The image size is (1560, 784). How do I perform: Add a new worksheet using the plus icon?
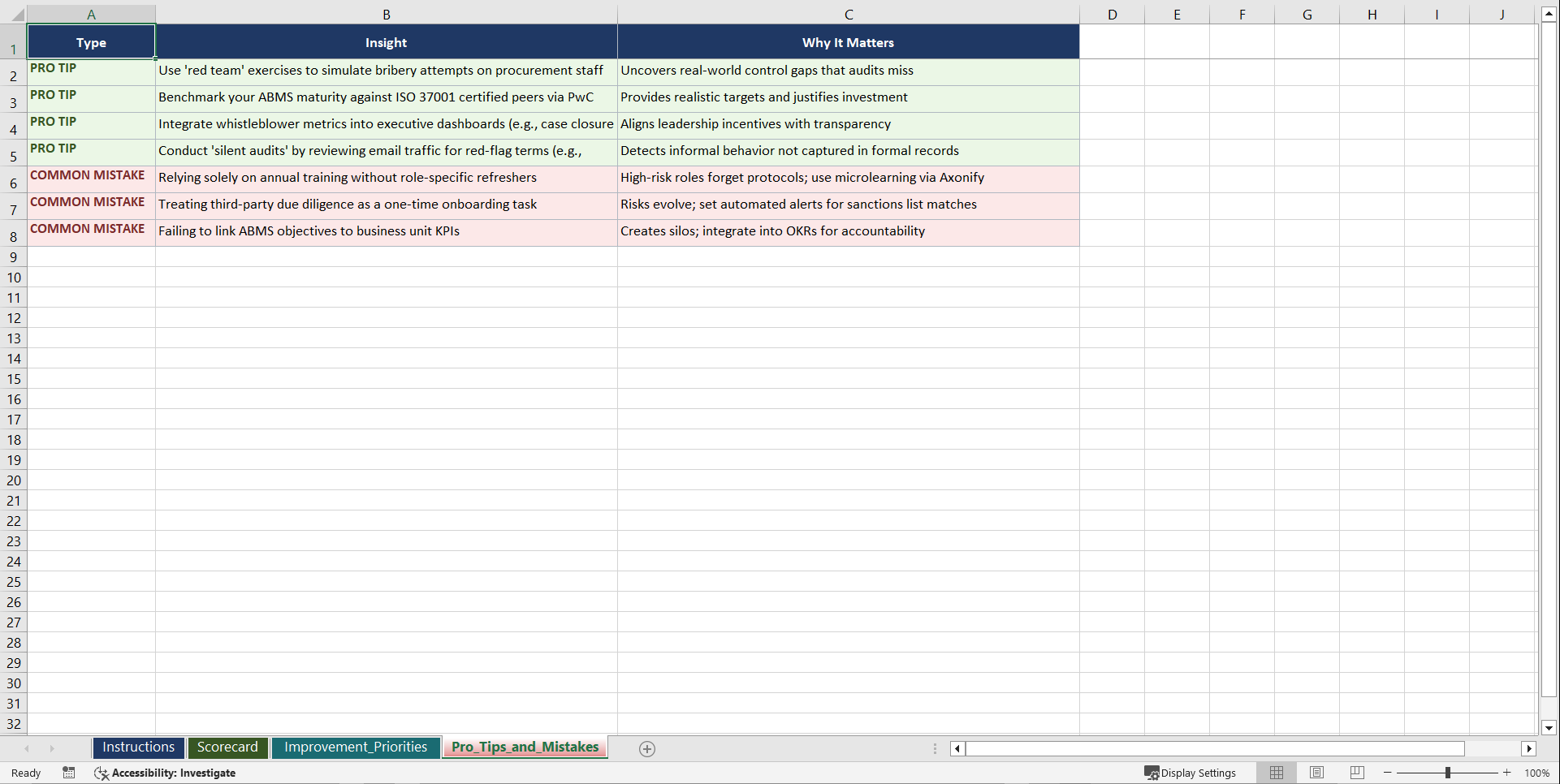647,748
